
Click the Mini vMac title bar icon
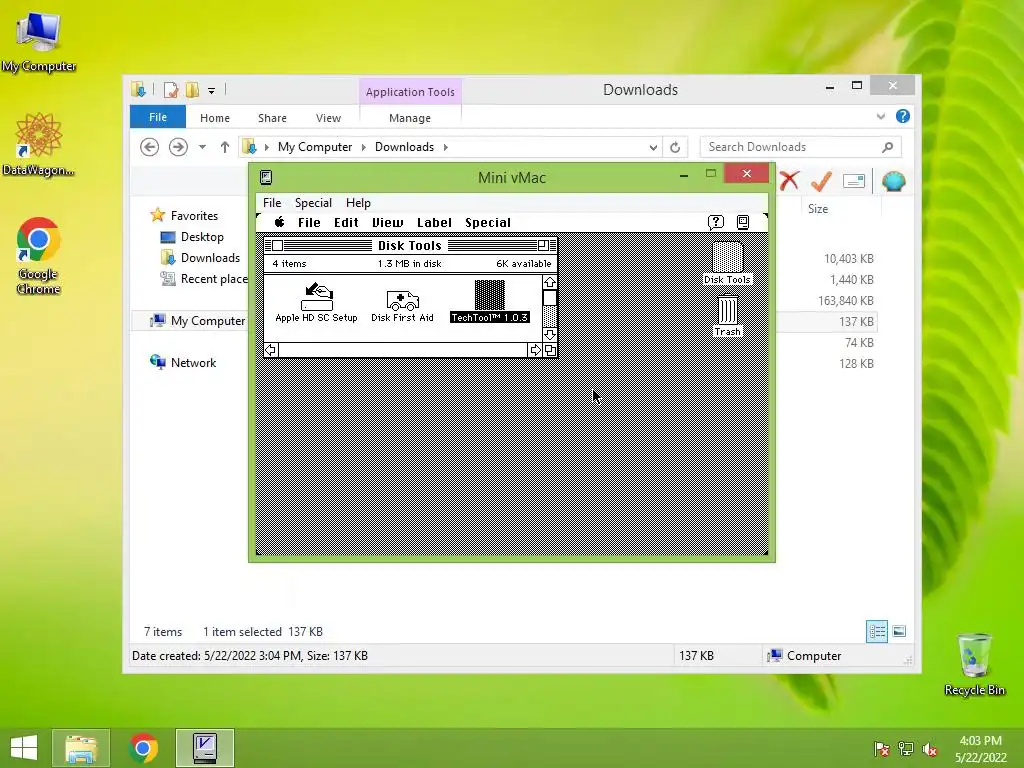(266, 177)
